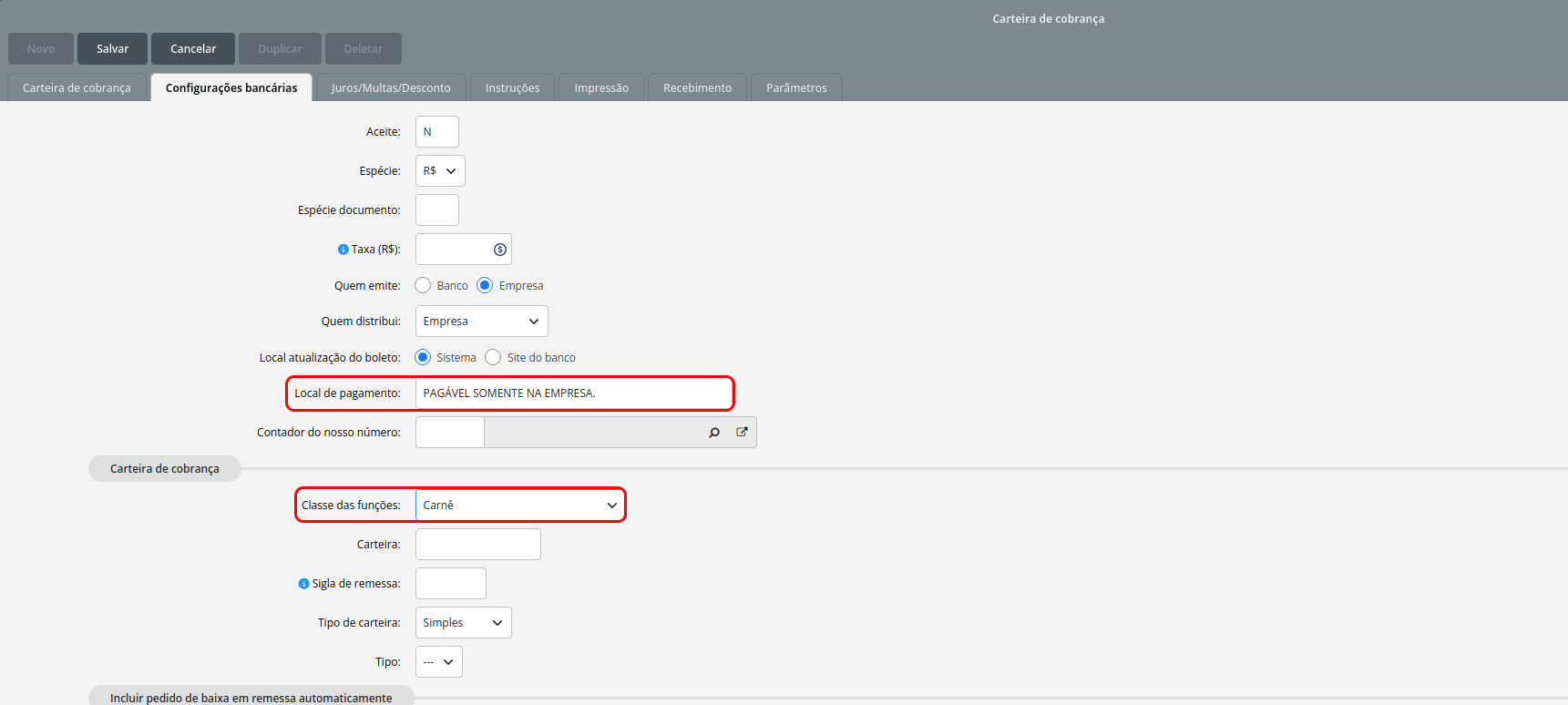Click the Deletar button

[x=364, y=49]
